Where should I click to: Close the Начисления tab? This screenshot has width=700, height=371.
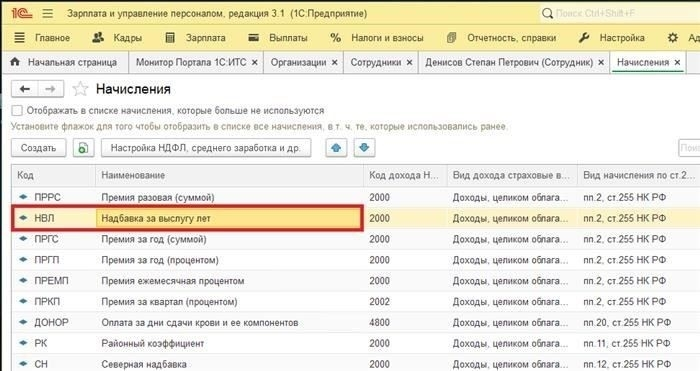point(677,63)
